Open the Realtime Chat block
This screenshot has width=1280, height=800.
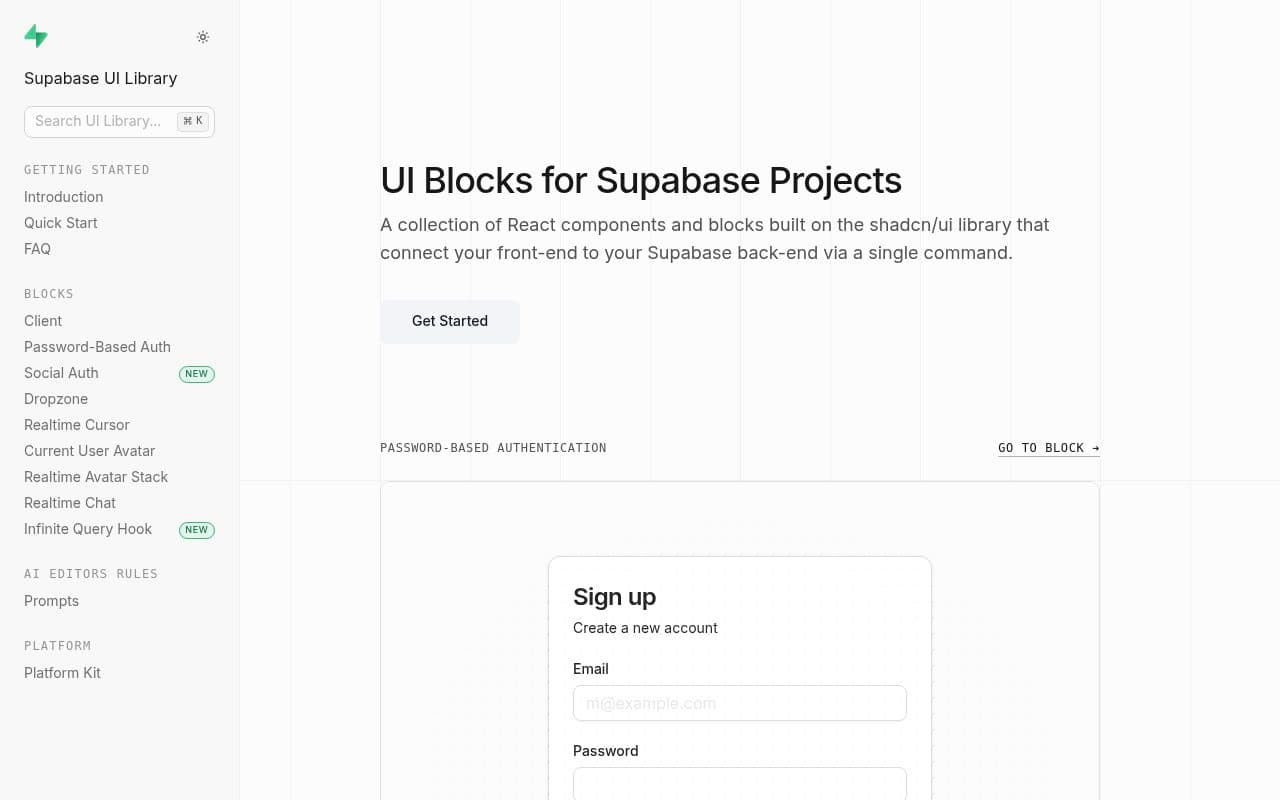(69, 503)
